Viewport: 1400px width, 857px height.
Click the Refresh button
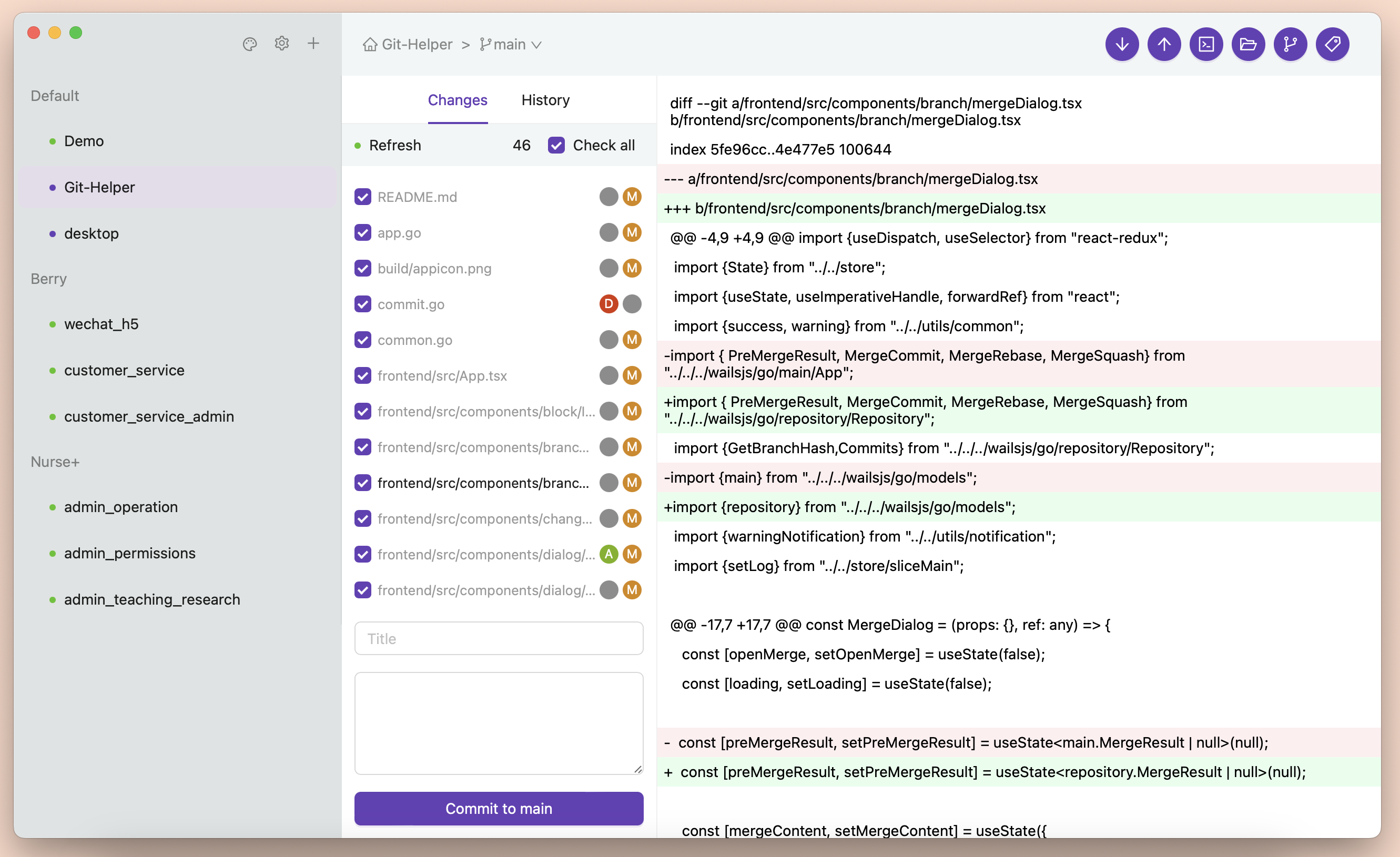click(394, 146)
